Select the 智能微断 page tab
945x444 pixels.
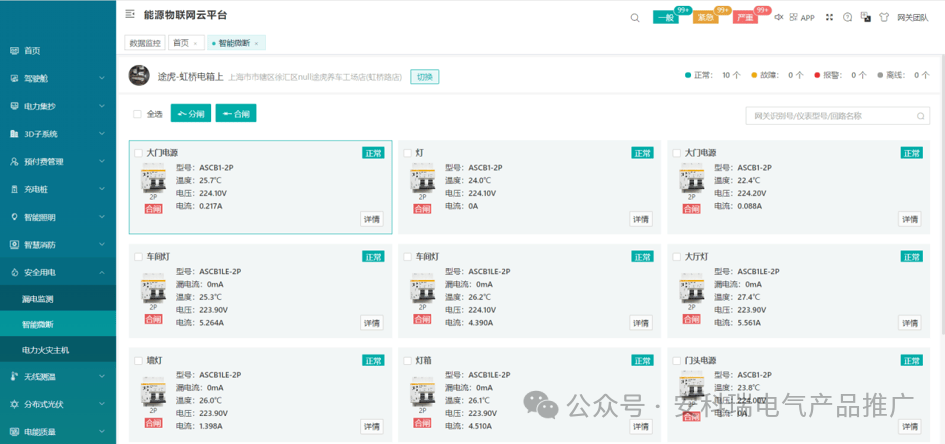234,43
